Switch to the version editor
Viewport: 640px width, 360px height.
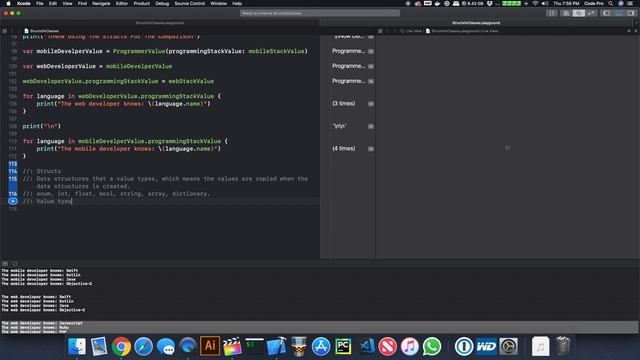pos(591,13)
